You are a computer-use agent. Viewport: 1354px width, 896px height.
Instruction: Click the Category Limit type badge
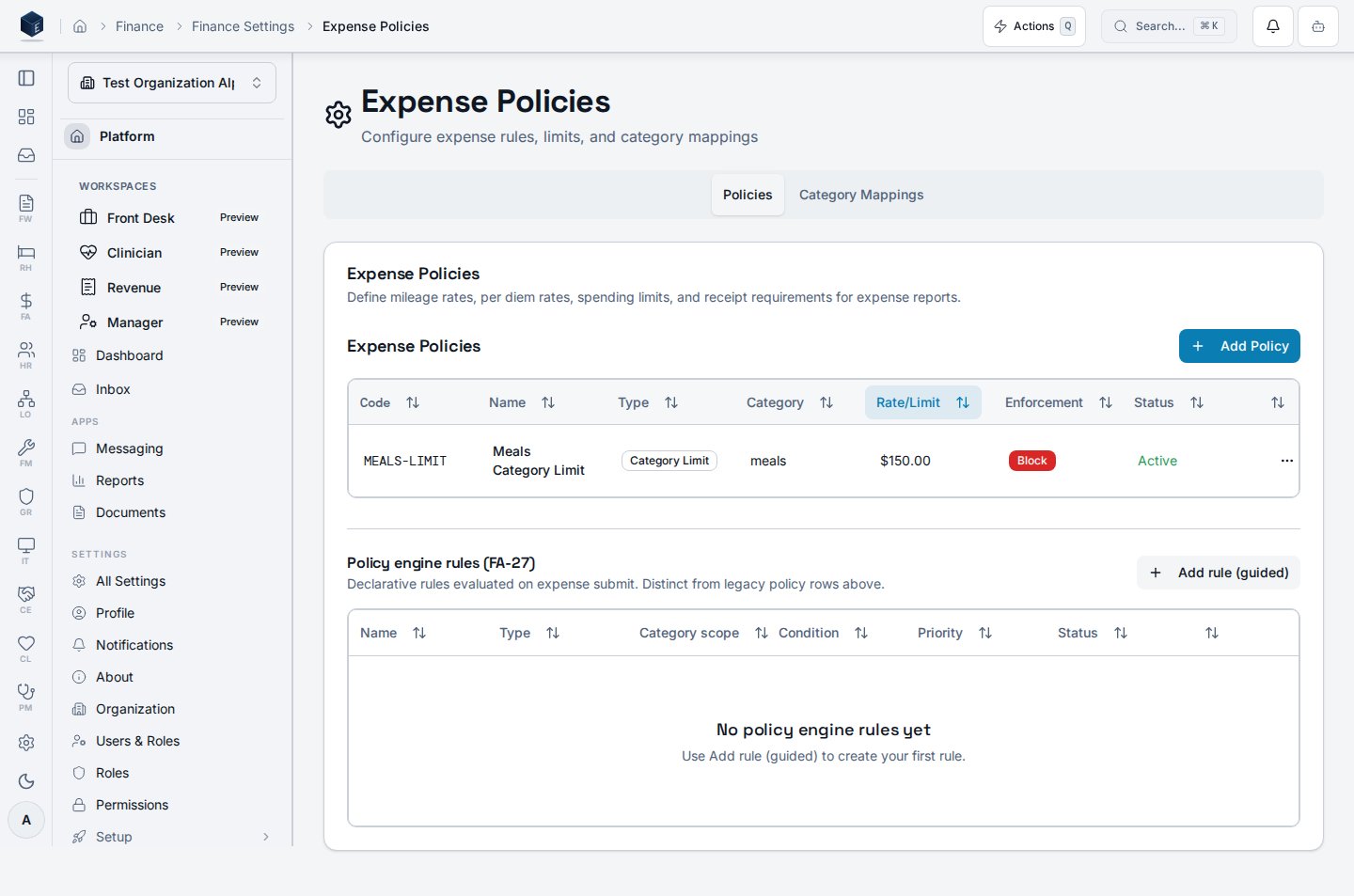point(669,461)
